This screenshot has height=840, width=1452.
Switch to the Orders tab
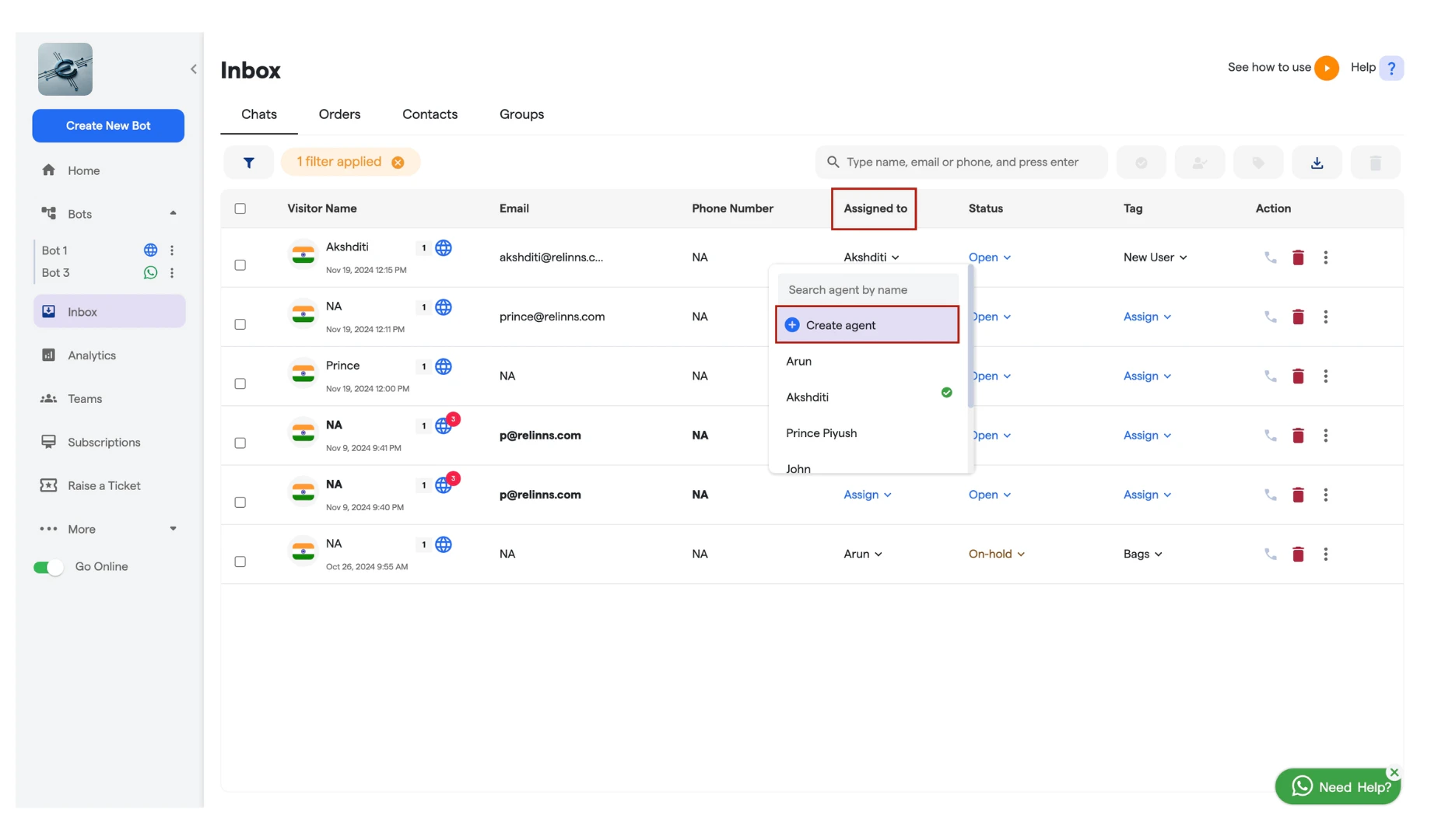tap(339, 114)
